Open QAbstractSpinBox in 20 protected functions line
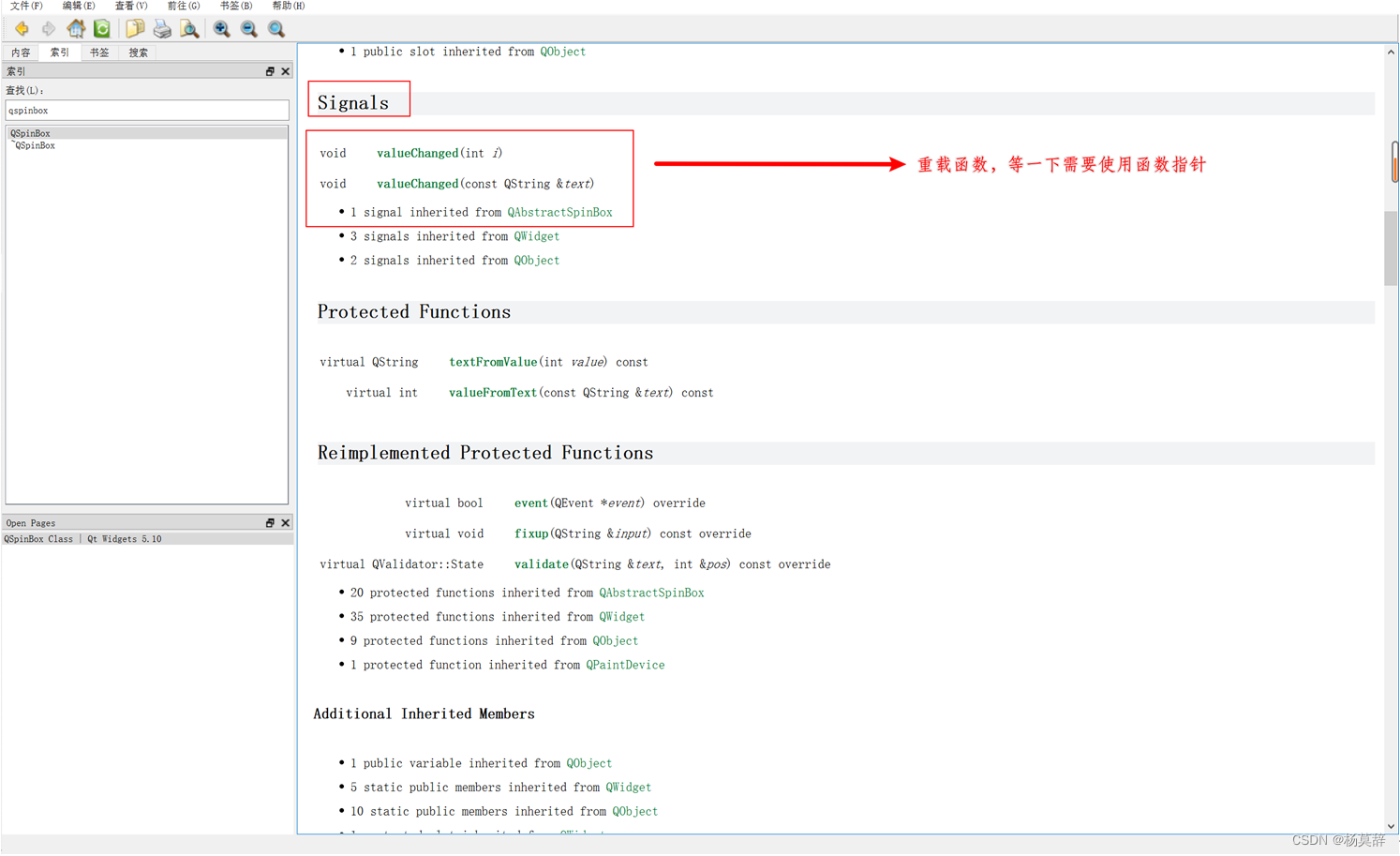The width and height of the screenshot is (1400, 856). [651, 593]
